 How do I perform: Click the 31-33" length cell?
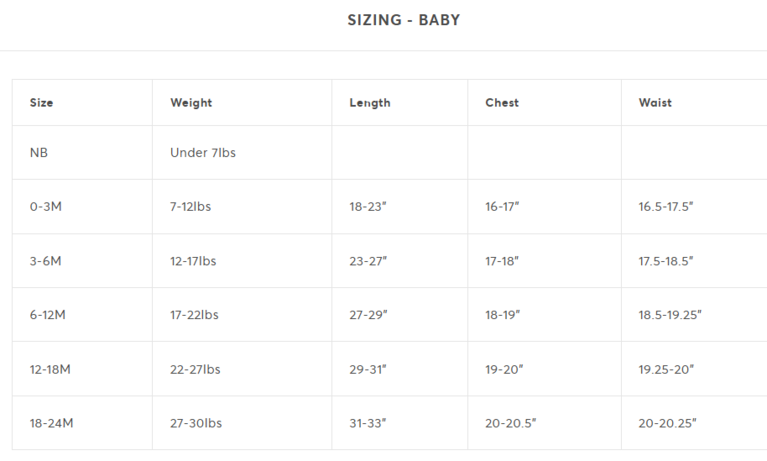[368, 423]
